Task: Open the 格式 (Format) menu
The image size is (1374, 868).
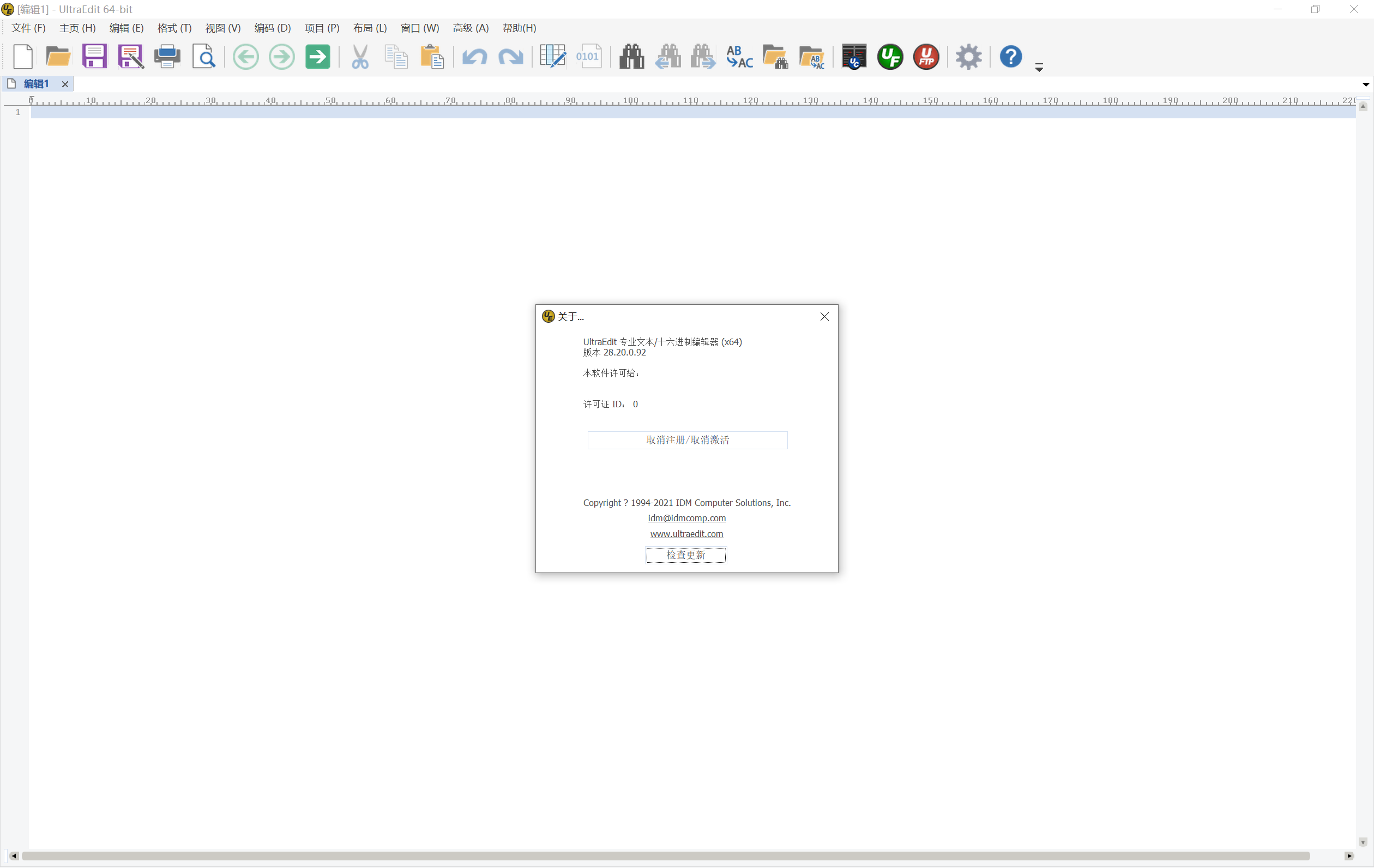Action: [x=173, y=28]
